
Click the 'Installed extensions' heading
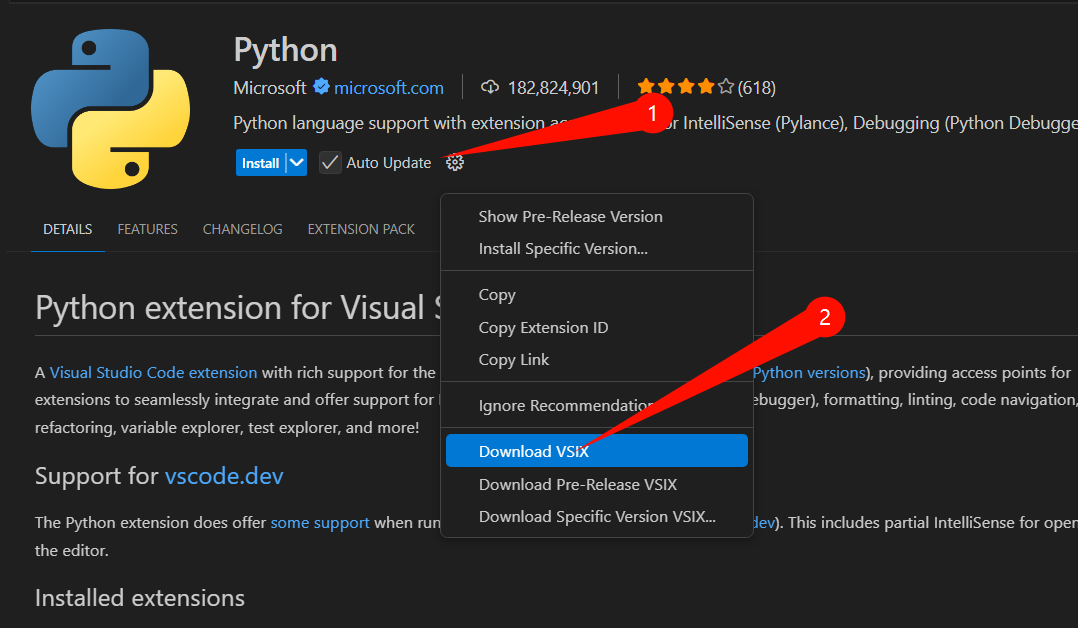[140, 598]
